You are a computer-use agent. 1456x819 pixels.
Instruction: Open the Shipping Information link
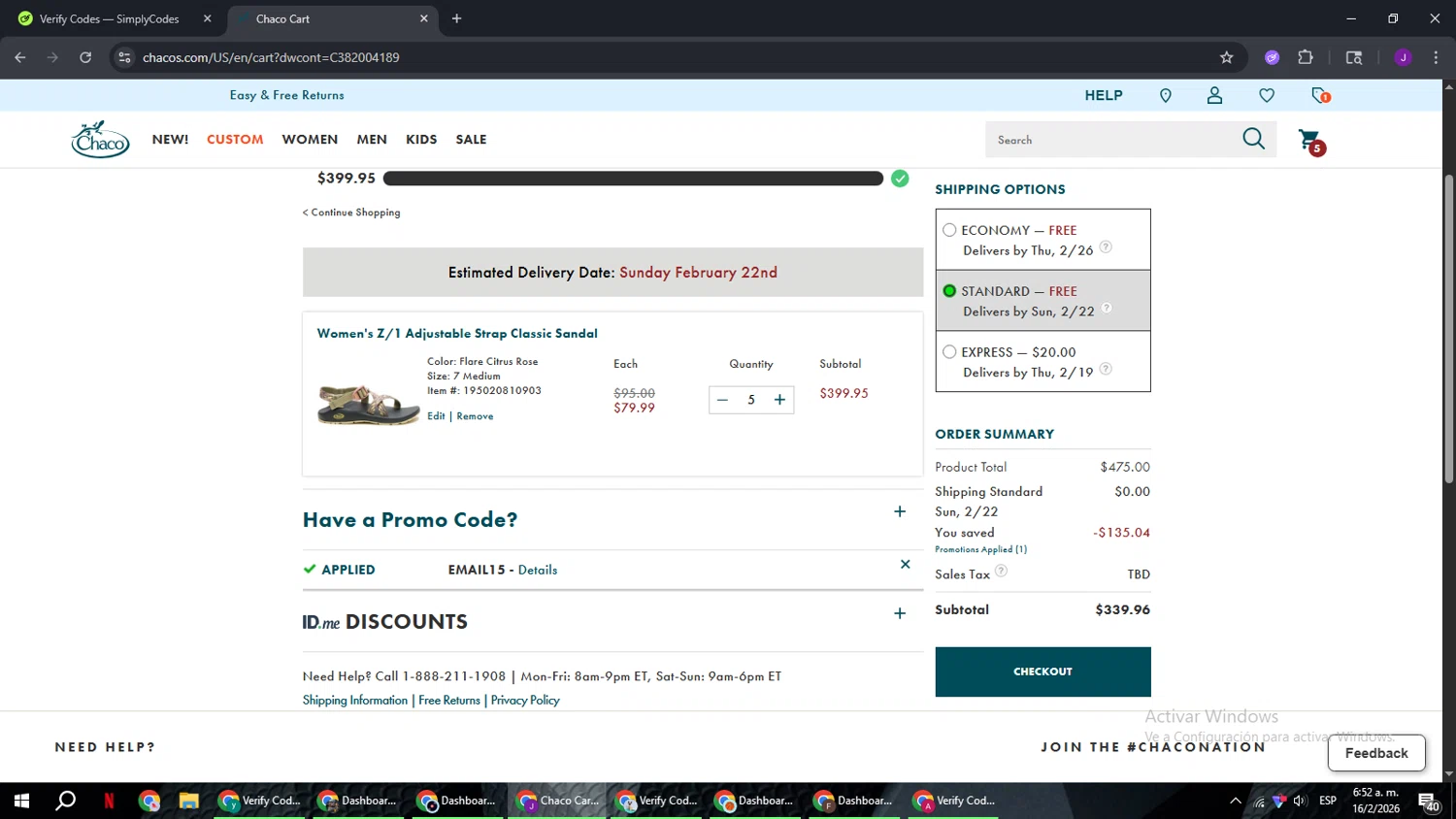(355, 701)
